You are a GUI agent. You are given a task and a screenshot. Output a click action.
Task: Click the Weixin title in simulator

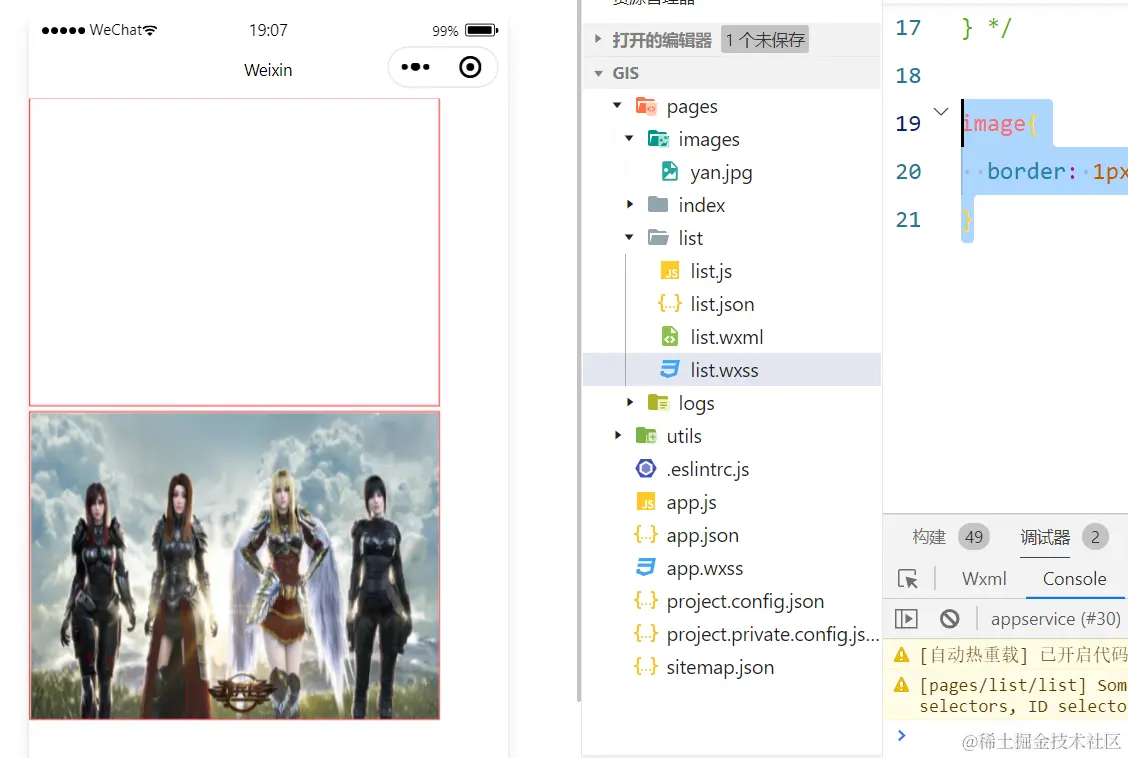click(268, 70)
